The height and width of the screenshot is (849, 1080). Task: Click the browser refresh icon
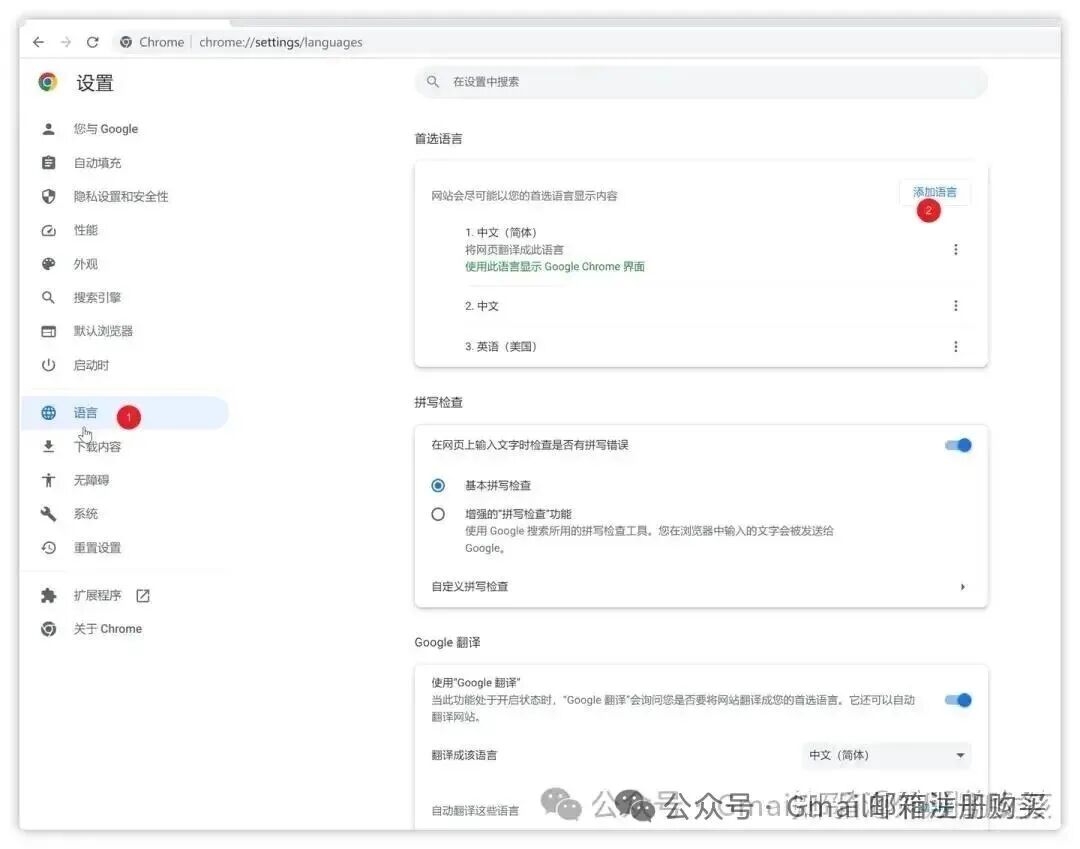[92, 42]
